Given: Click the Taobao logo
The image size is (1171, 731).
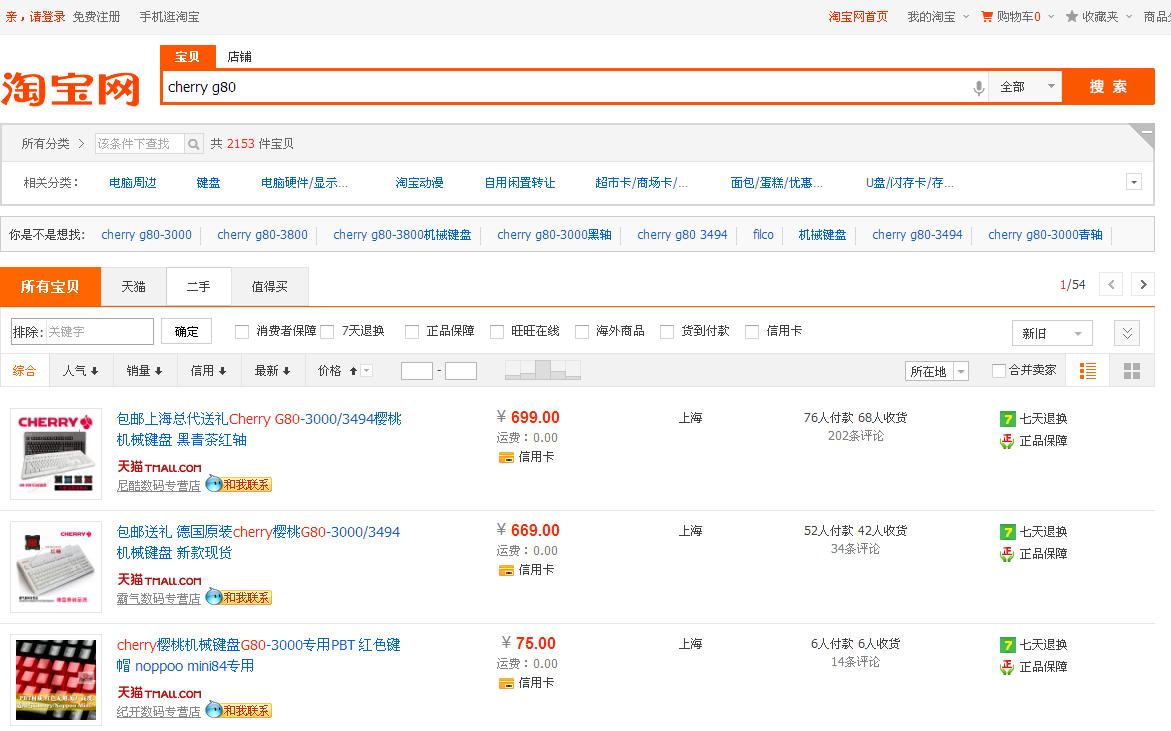Looking at the screenshot, I should pyautogui.click(x=71, y=88).
